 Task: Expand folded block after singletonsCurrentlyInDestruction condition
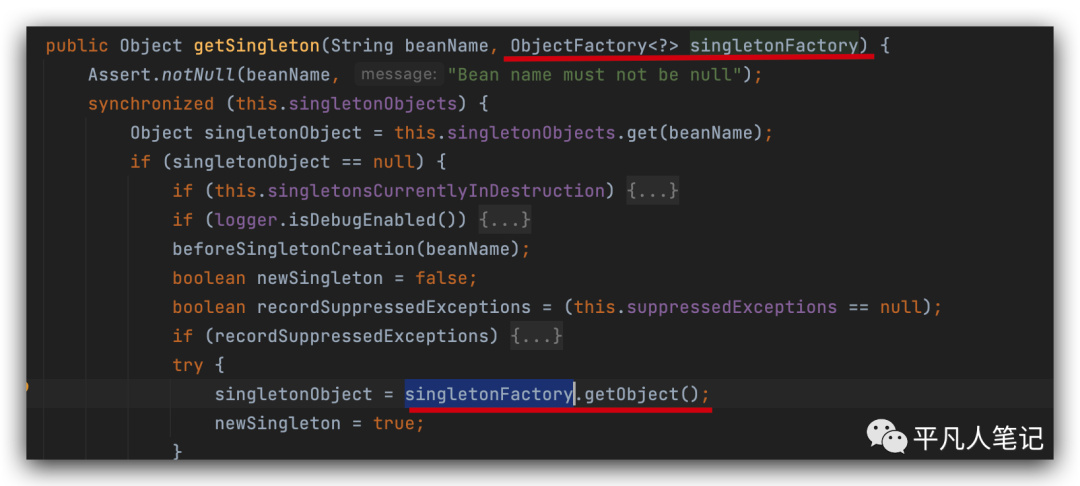pyautogui.click(x=652, y=190)
